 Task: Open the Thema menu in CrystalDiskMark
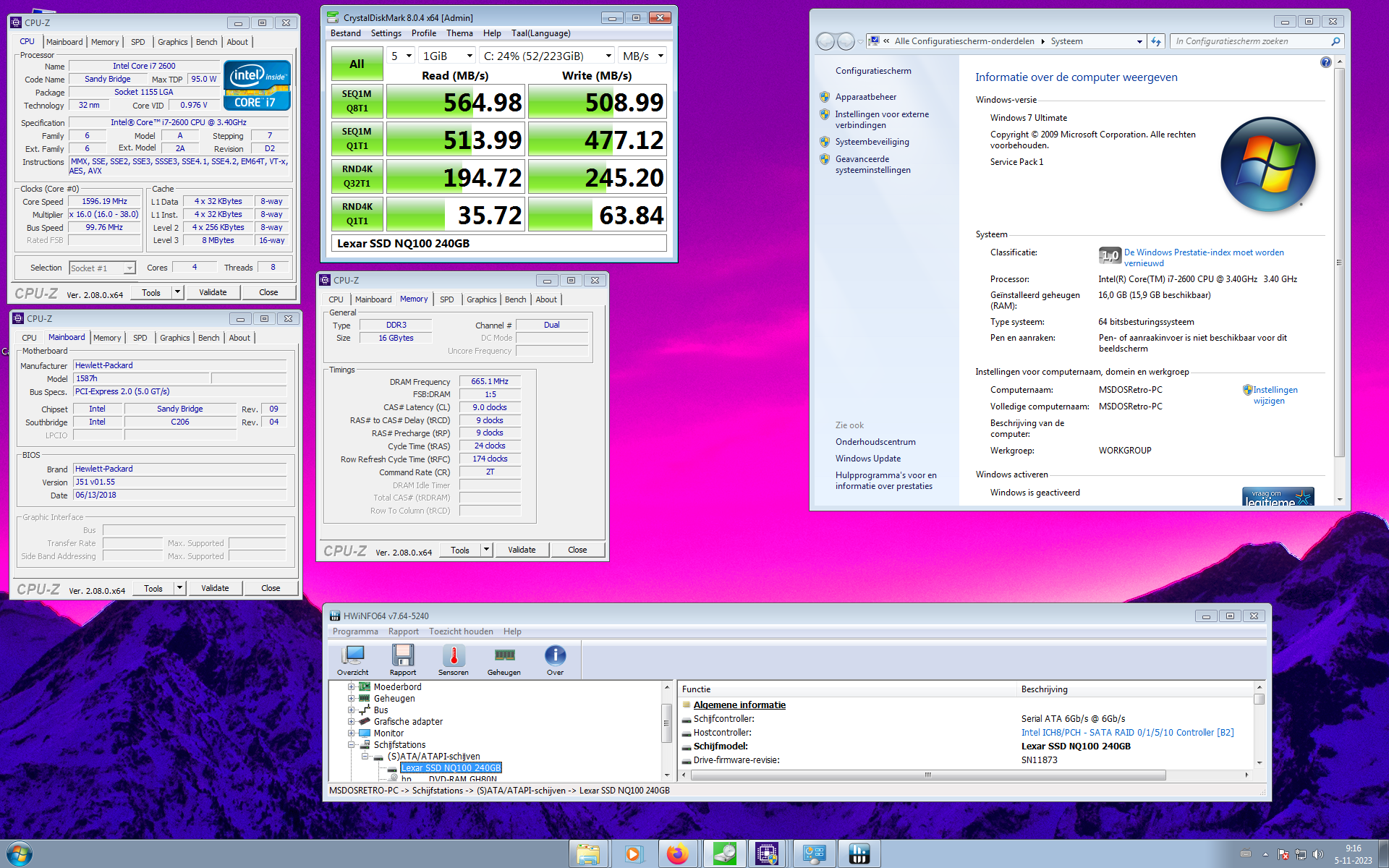pos(459,33)
